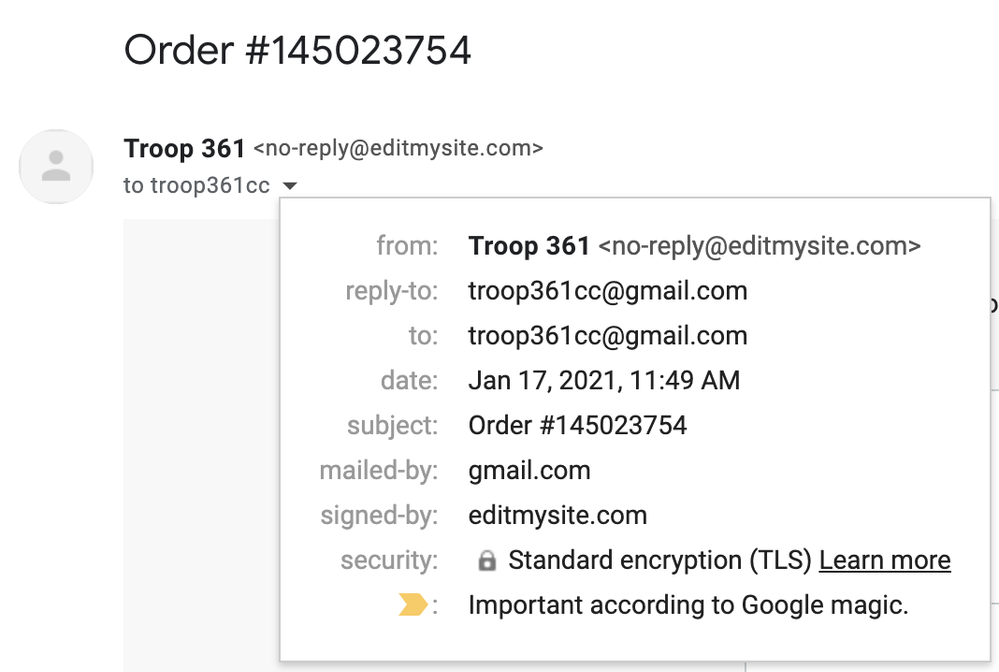999x672 pixels.
Task: Click the yellow importance marker icon
Action: tap(413, 605)
